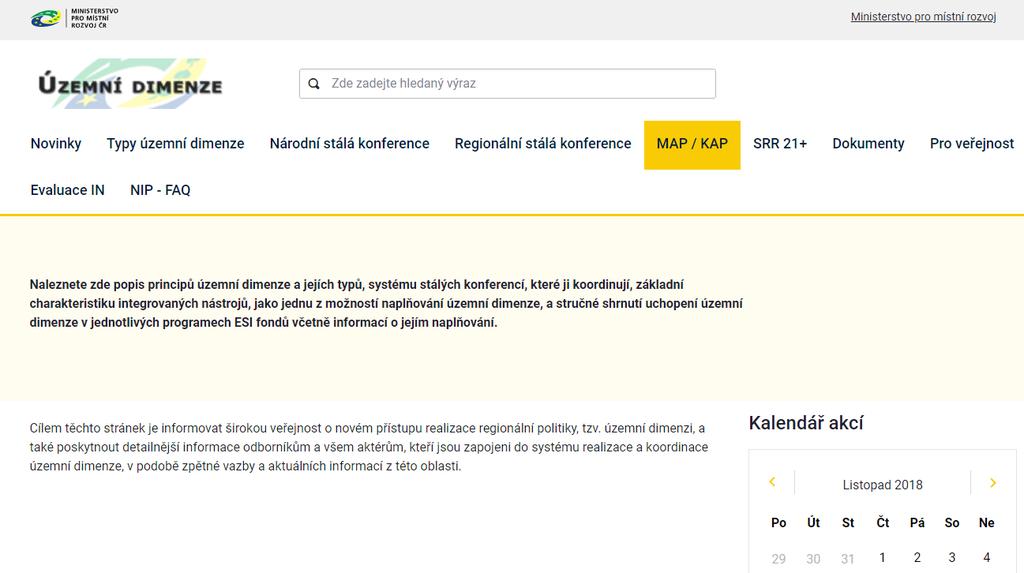Viewport: 1024px width, 573px height.
Task: Click the Listopad 2018 month label
Action: click(882, 485)
